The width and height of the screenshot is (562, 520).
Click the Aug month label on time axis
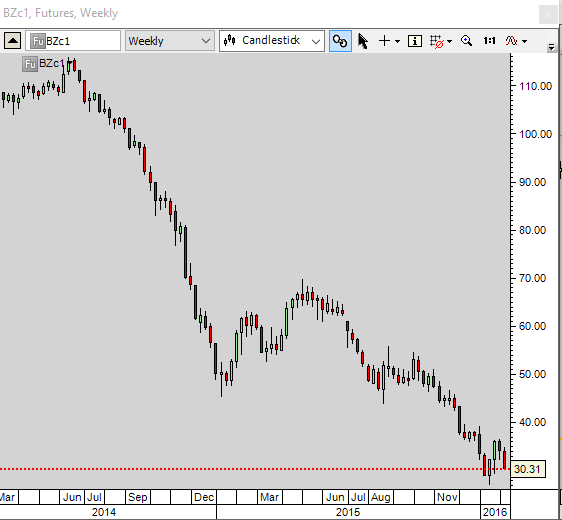pos(380,497)
